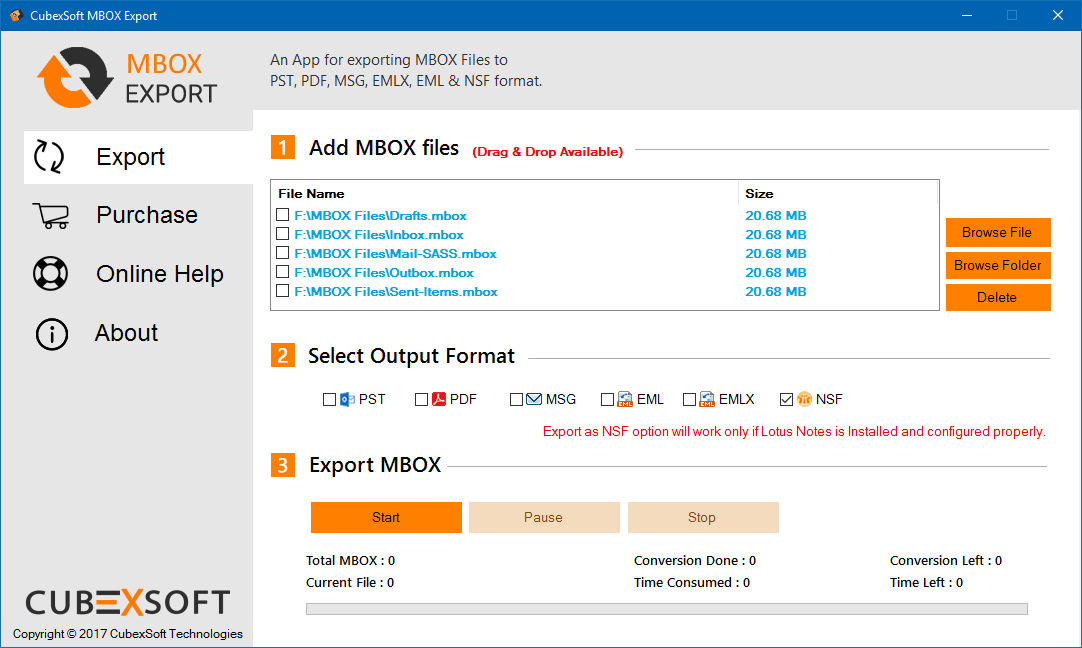The image size is (1082, 648).
Task: Click the Copyright 2017 CubexSoft Technologies text
Action: tap(128, 634)
